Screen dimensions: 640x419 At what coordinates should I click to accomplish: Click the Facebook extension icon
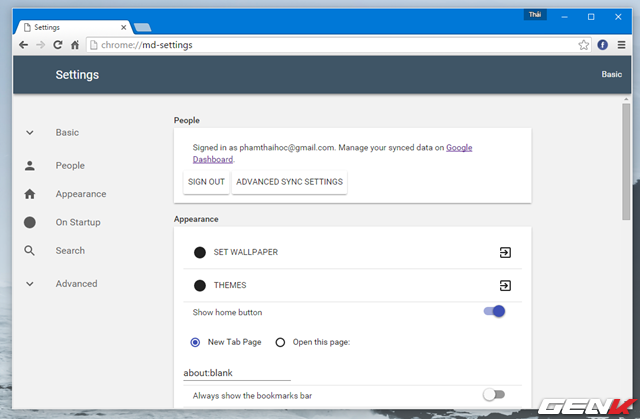[x=603, y=45]
